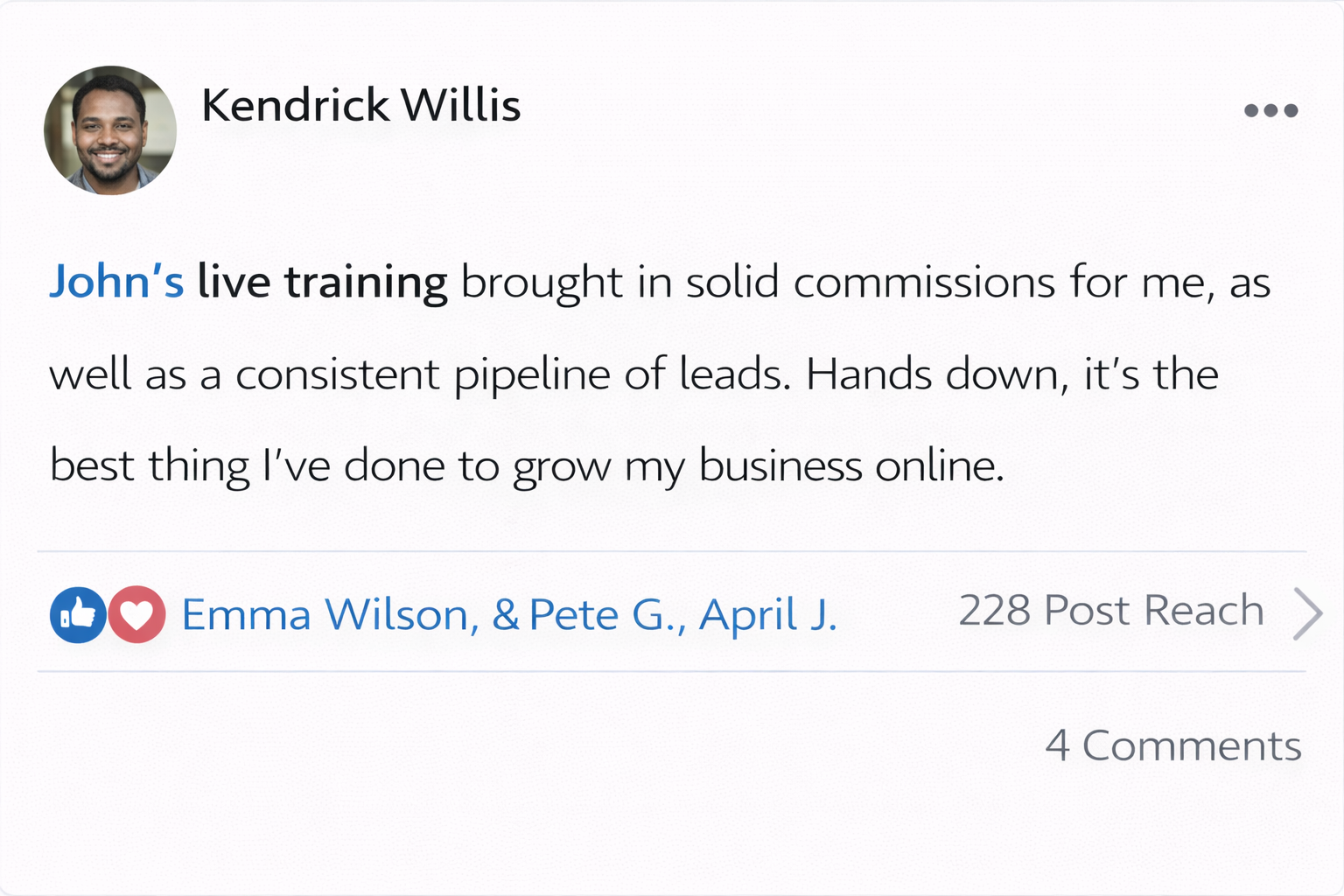Click the Kendrick Willis author name
Screen dimensions: 1344x896
point(360,106)
